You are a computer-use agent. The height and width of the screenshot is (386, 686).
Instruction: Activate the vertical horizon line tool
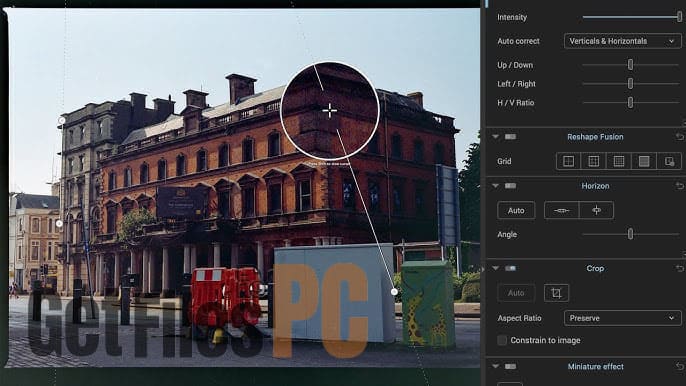click(596, 211)
